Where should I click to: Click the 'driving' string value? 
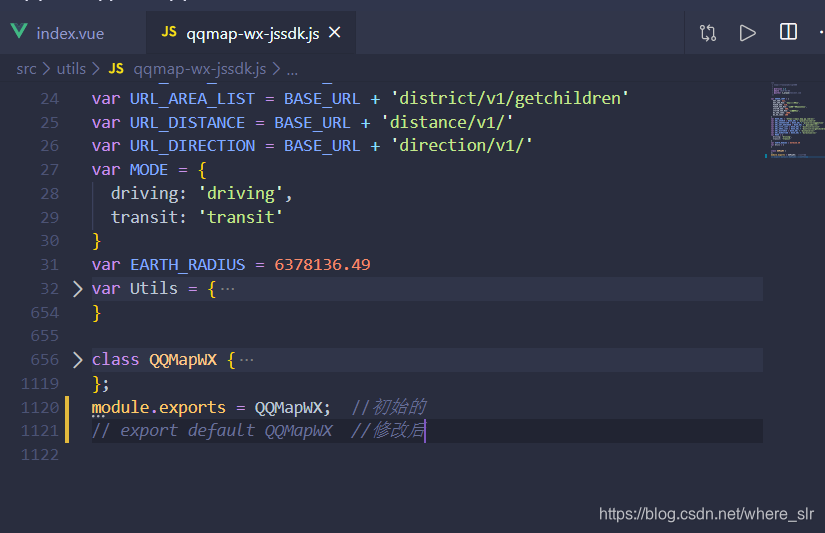pyautogui.click(x=241, y=194)
